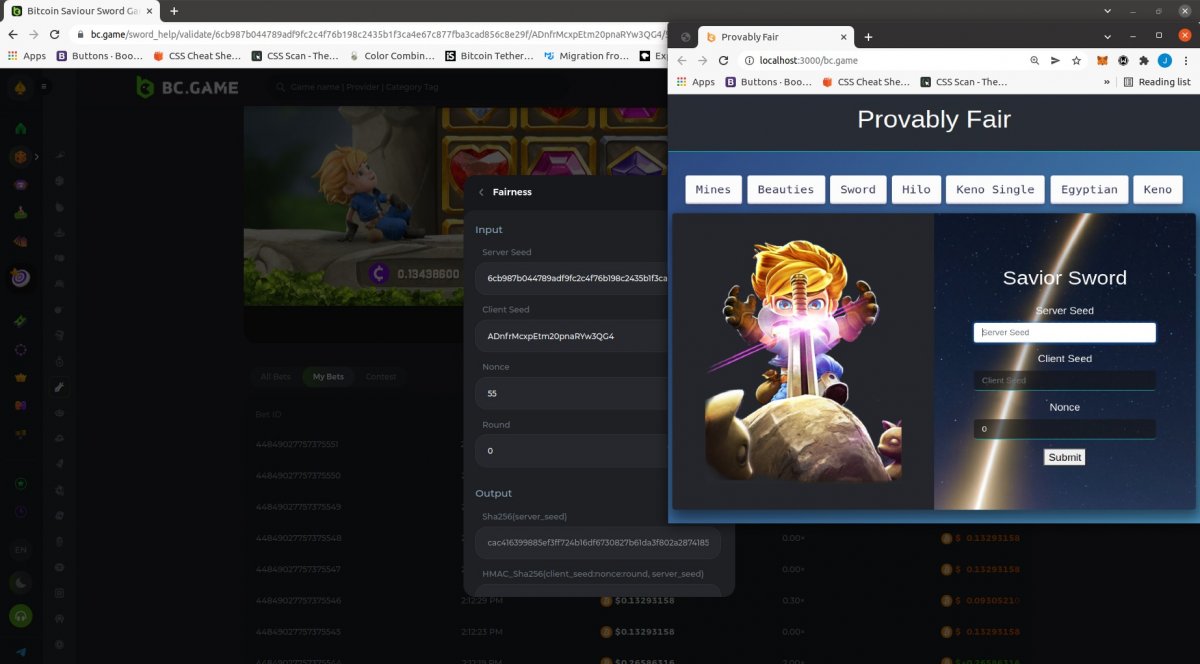Image resolution: width=1200 pixels, height=664 pixels.
Task: Click the Sword game button
Action: [x=857, y=189]
